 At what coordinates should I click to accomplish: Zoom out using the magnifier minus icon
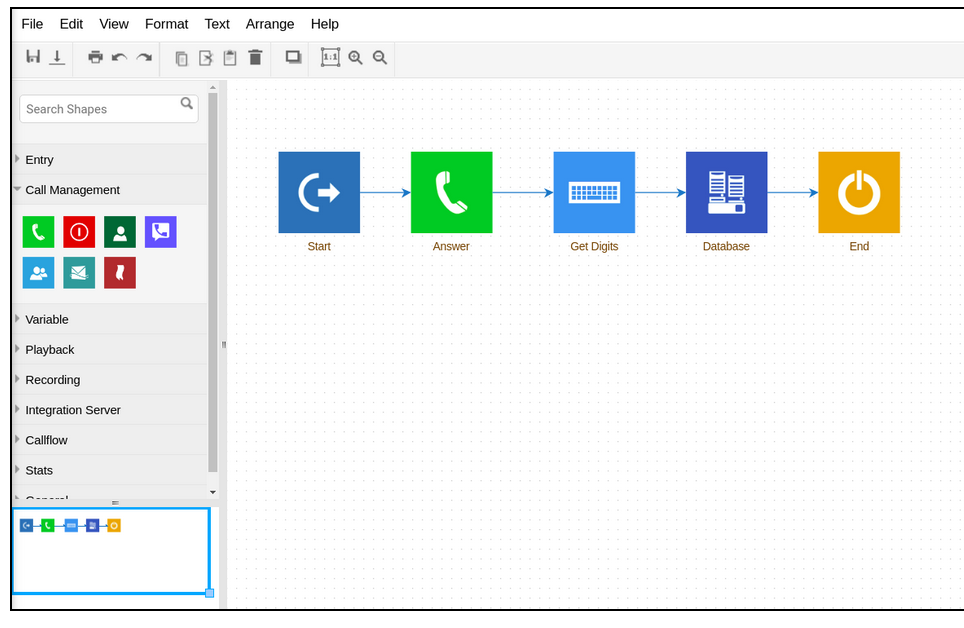pos(380,58)
